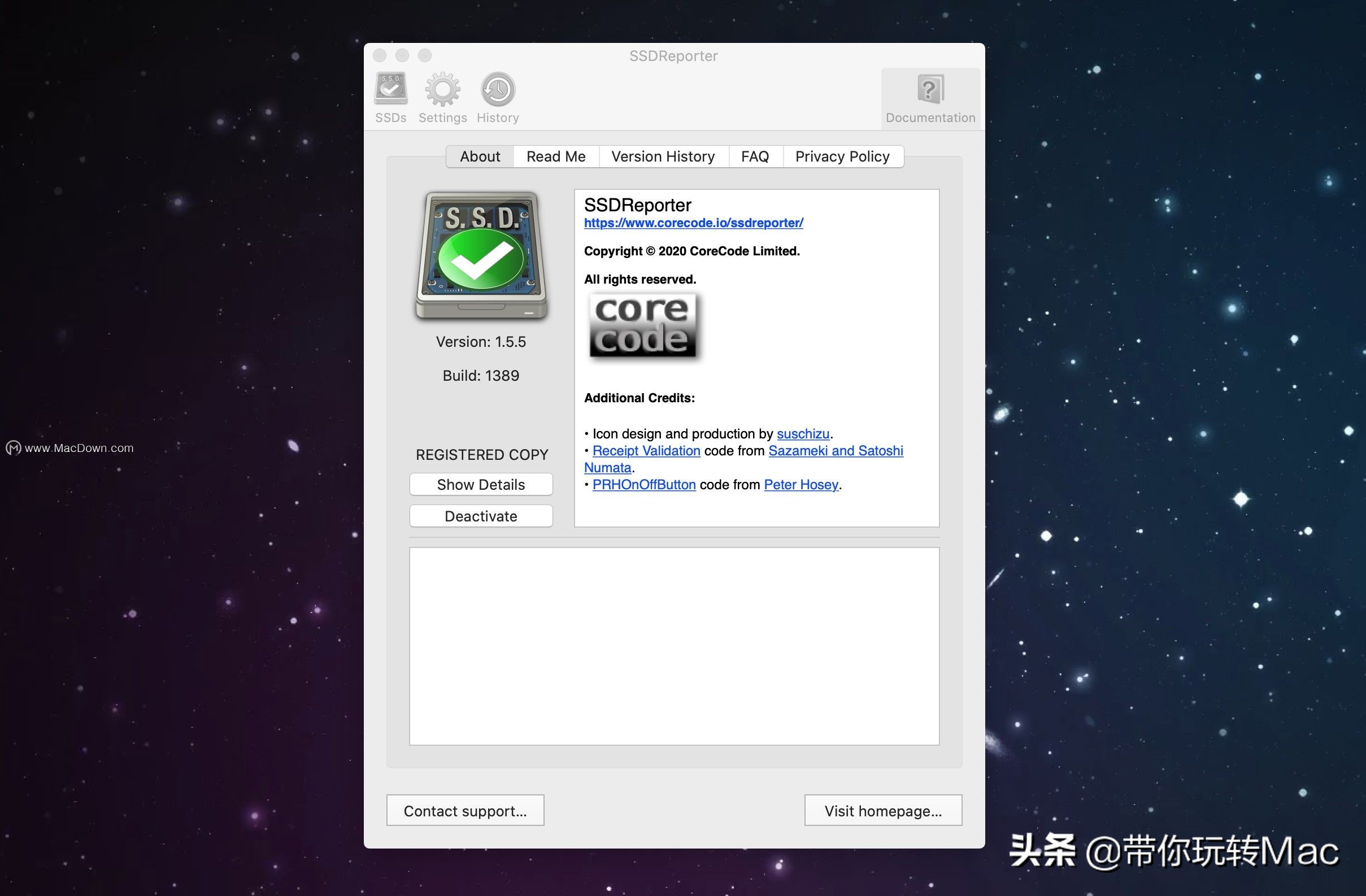The image size is (1366, 896).
Task: Click the empty lower text area
Action: tap(675, 646)
